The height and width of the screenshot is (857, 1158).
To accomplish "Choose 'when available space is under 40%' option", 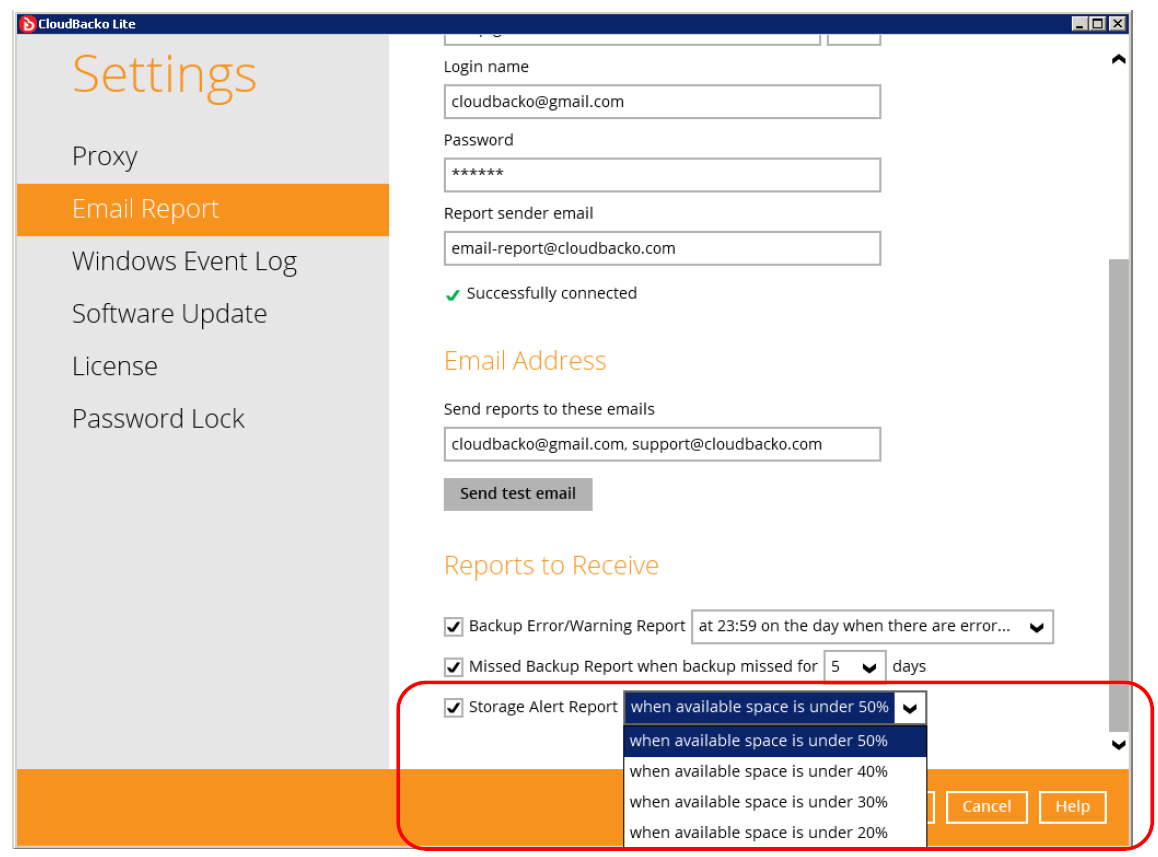I will coord(775,771).
